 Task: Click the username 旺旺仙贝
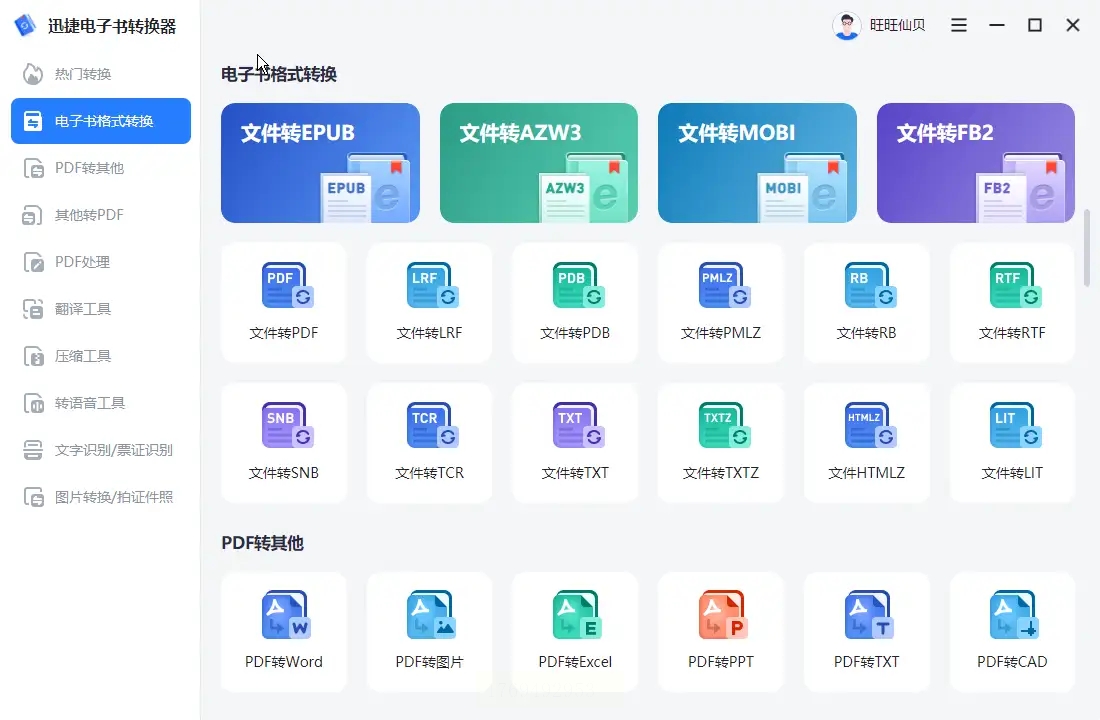tap(897, 25)
